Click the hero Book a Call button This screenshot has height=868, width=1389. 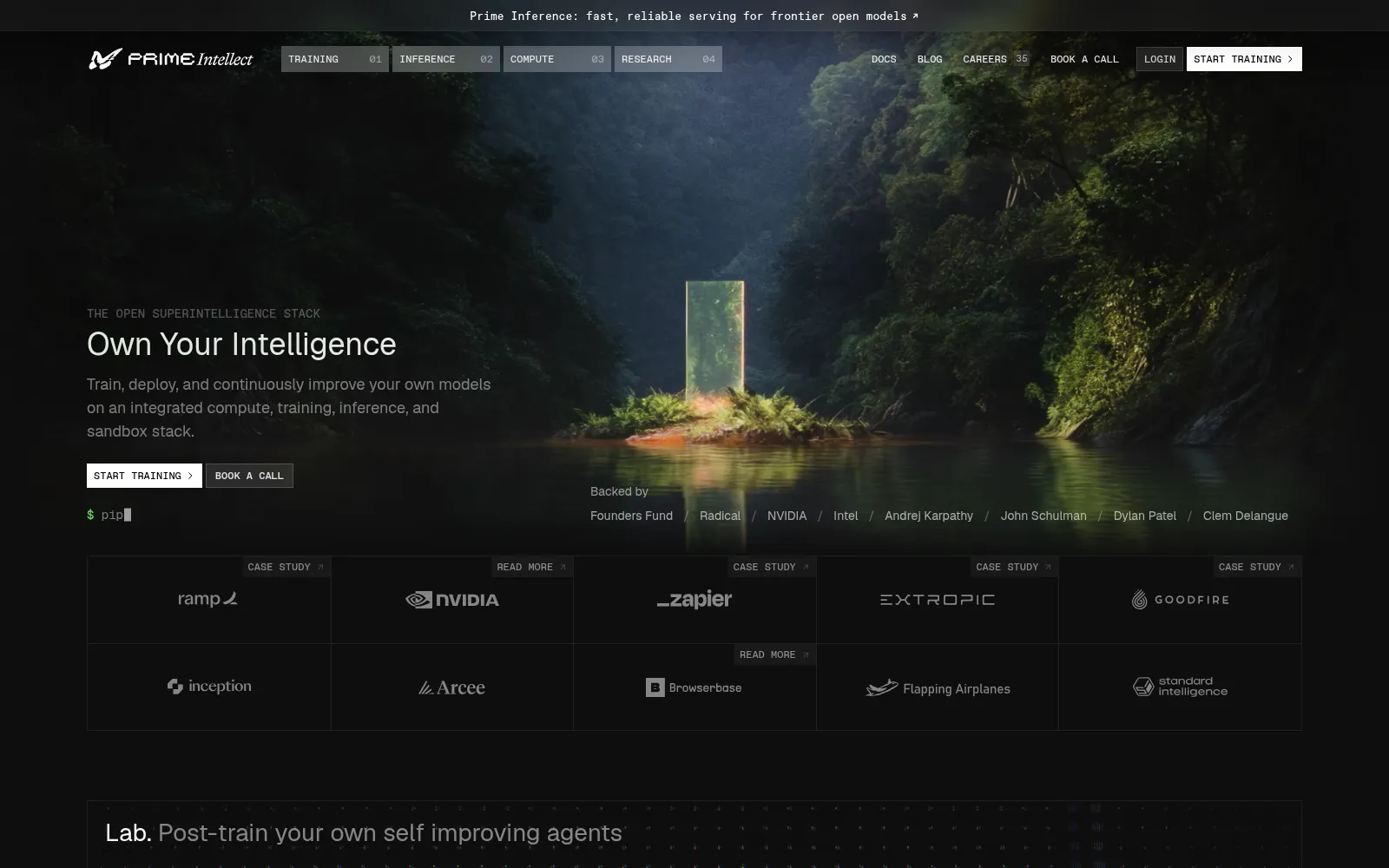pos(249,476)
